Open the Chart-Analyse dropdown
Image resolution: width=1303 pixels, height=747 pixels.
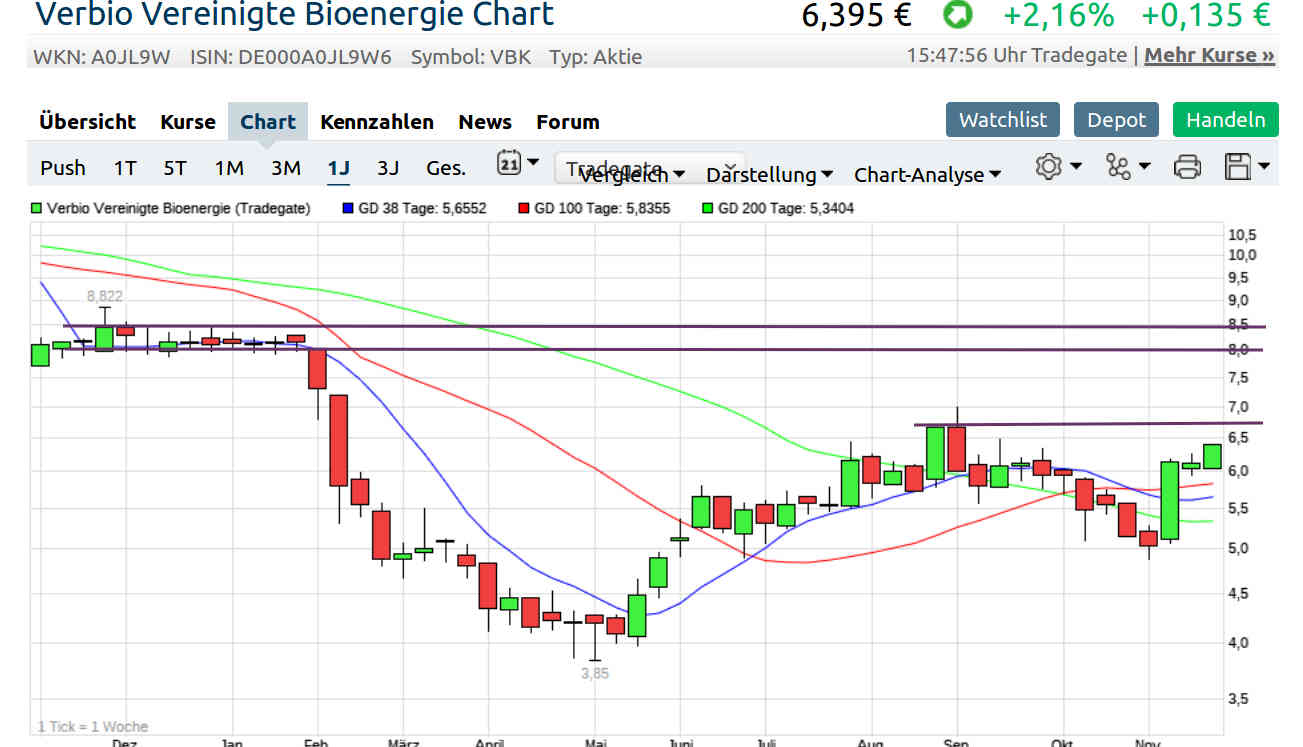point(927,175)
